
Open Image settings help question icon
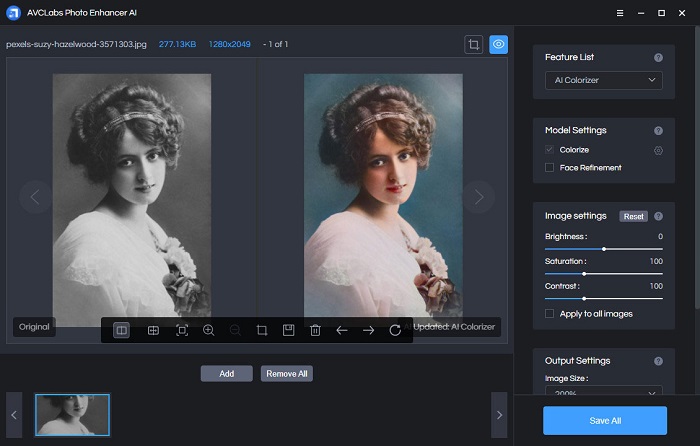[x=658, y=217]
